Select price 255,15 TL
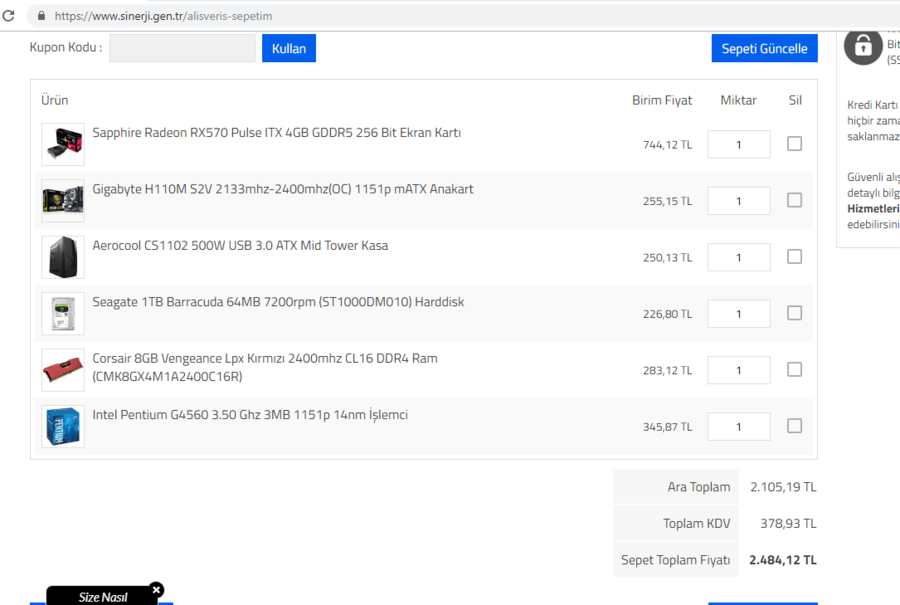The image size is (900, 605). click(x=668, y=201)
